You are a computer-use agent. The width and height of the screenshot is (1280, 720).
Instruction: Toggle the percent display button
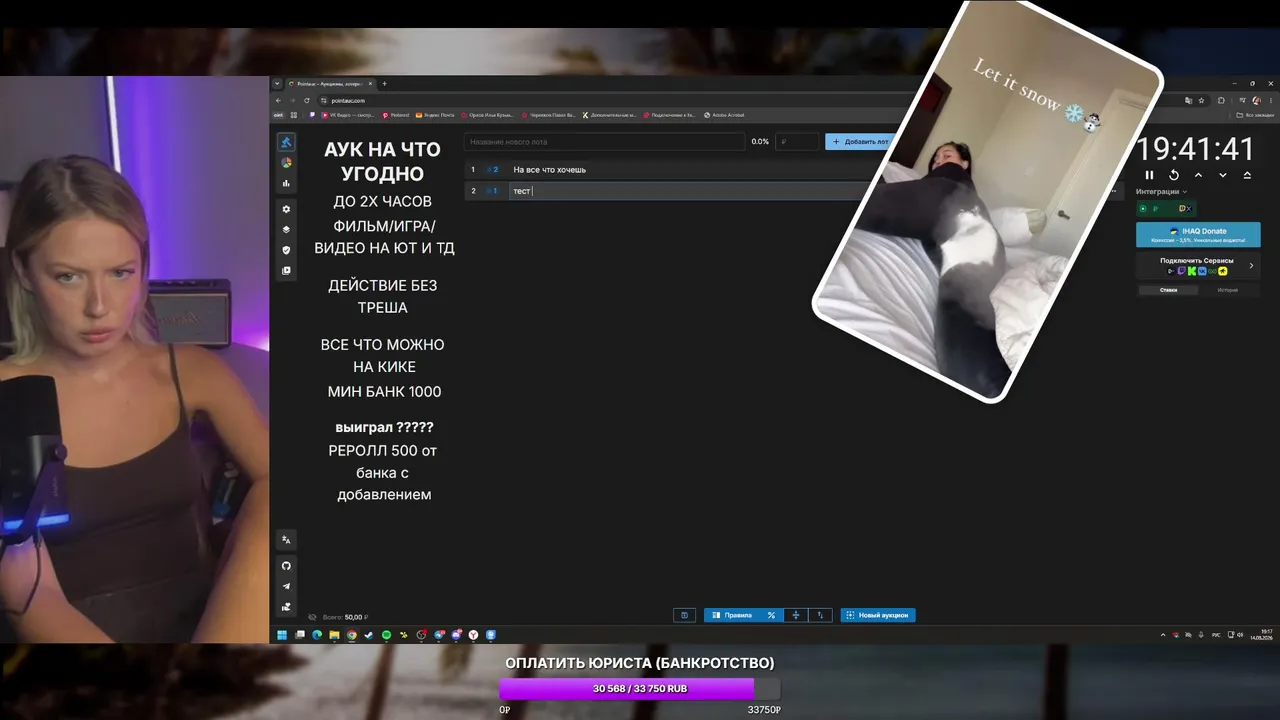771,615
